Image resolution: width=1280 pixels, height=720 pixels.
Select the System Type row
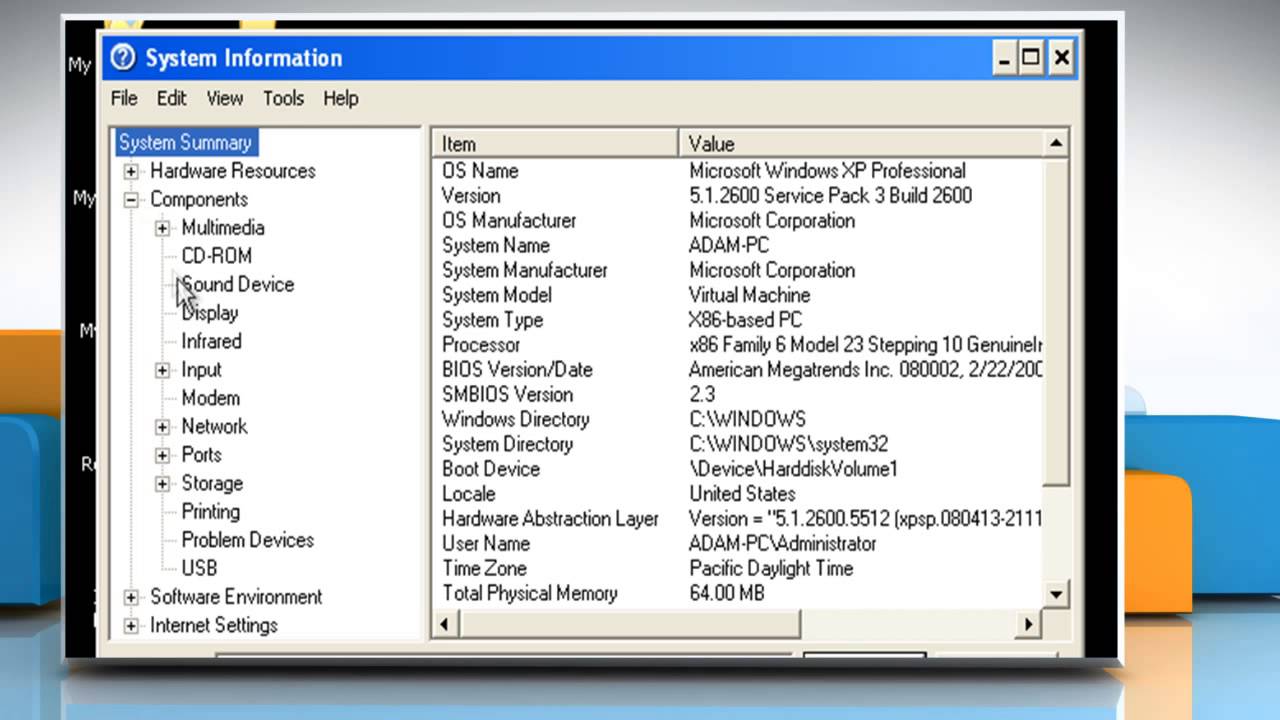[738, 320]
